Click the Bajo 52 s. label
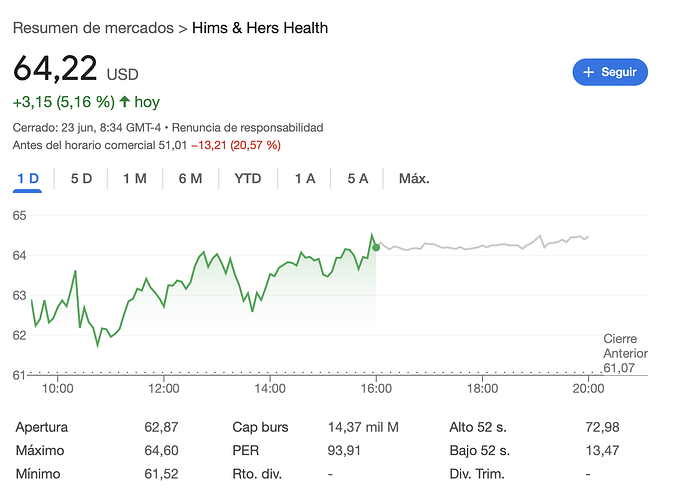Screen dimensions: 690x498 click(480, 450)
